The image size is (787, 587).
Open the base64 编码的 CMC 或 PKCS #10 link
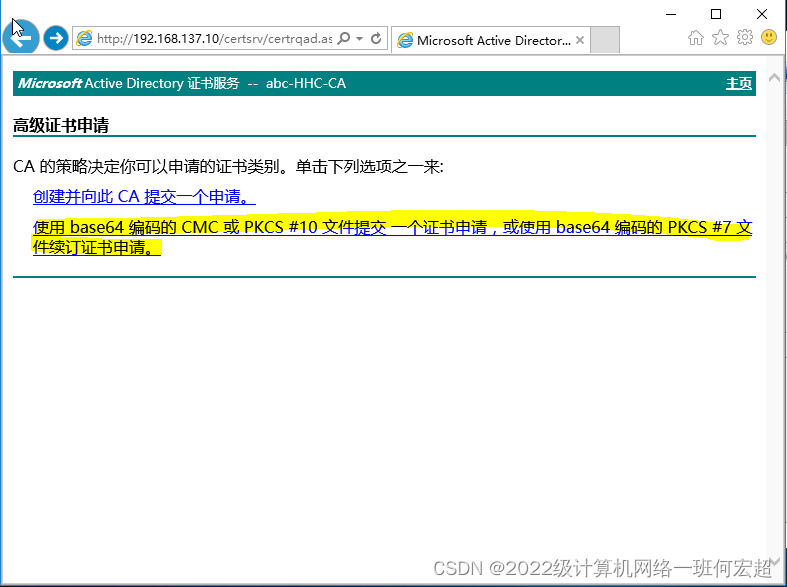point(392,237)
